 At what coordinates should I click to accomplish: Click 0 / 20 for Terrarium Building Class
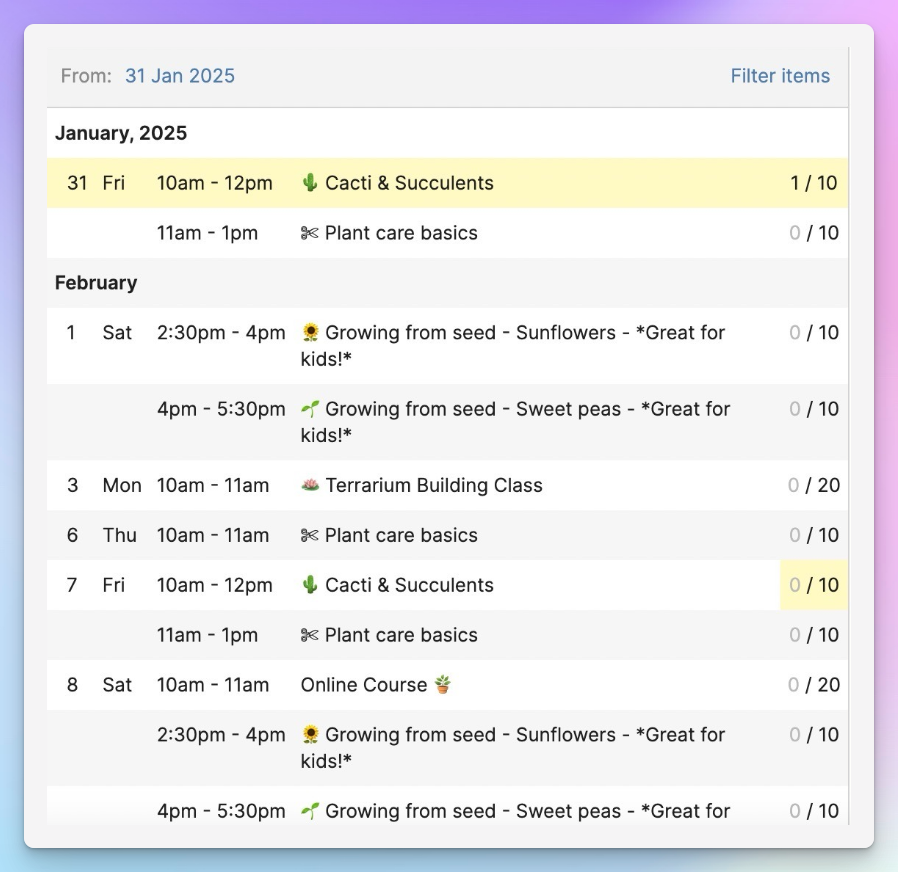(x=813, y=485)
